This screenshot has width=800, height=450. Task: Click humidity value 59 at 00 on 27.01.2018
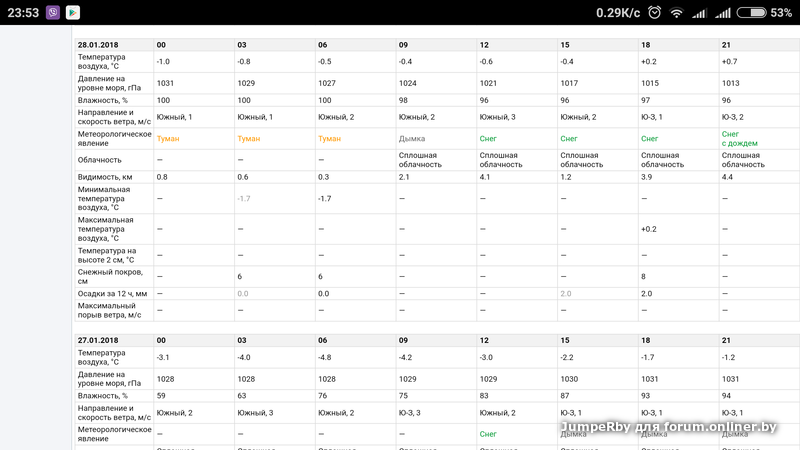click(x=161, y=396)
